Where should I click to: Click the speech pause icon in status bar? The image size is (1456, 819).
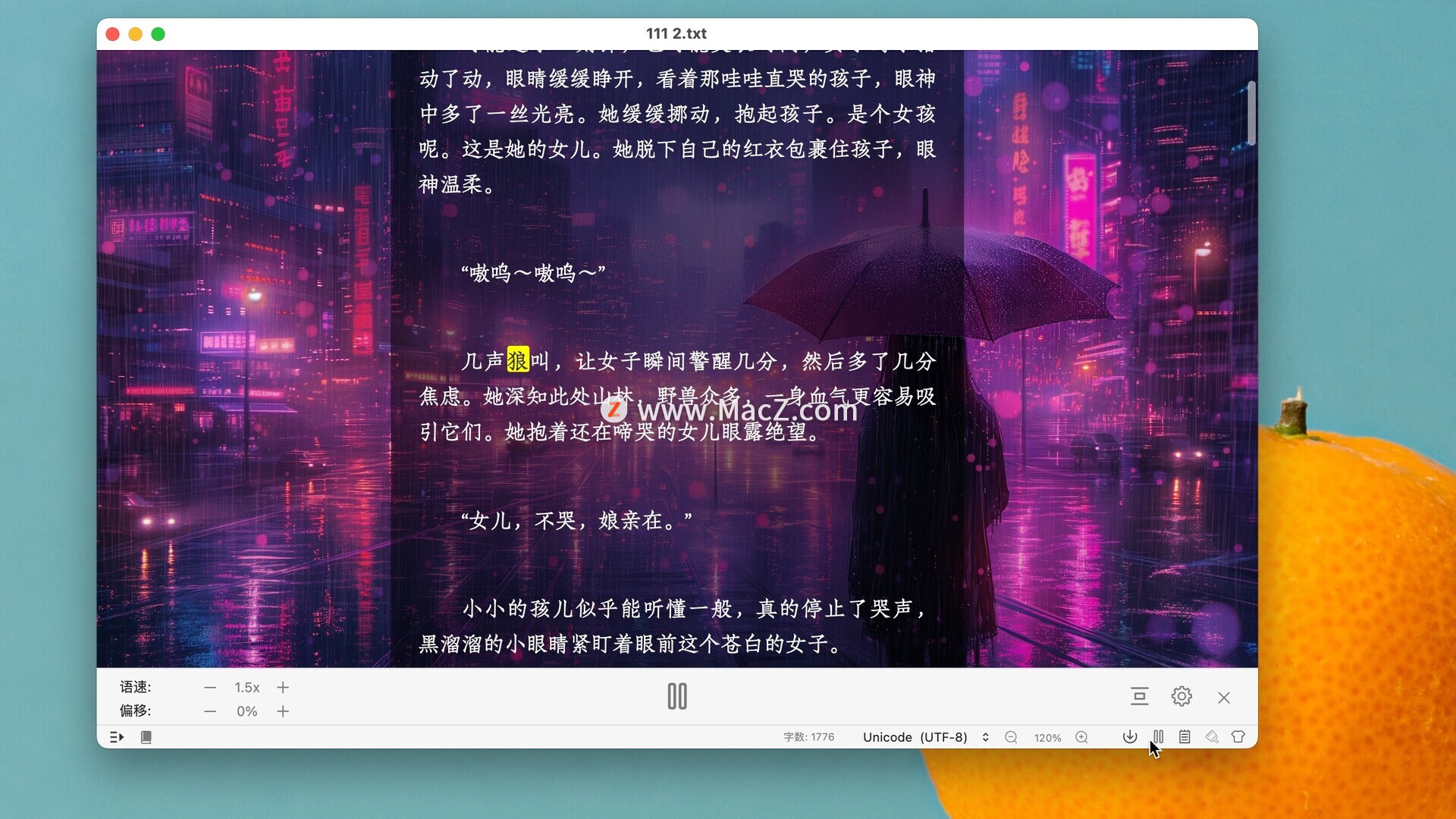click(1158, 736)
